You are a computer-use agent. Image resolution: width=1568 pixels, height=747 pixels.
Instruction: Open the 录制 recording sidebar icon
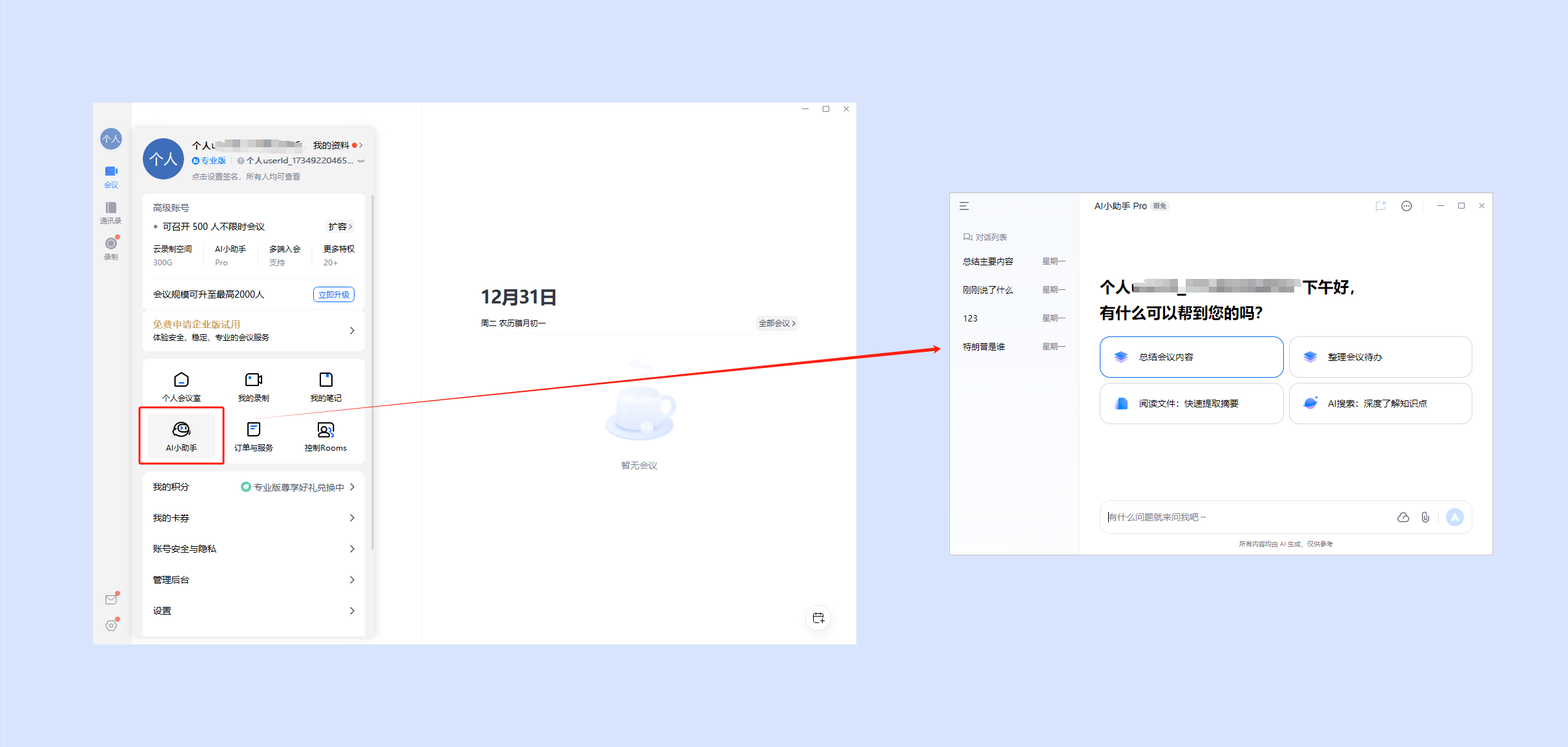(x=111, y=249)
